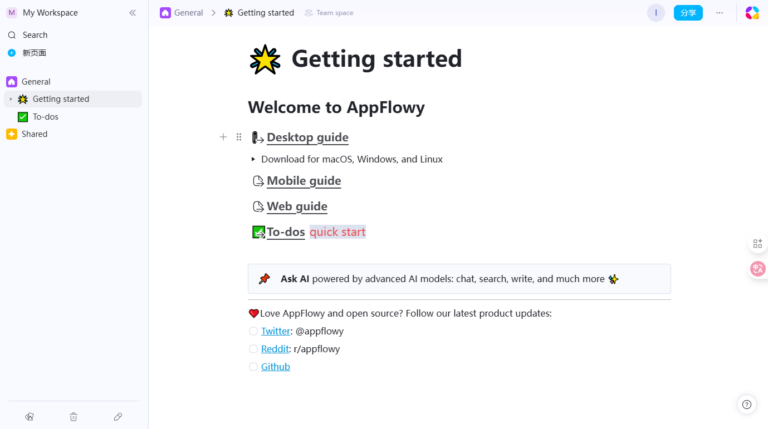Screen dimensions: 768x429
Task: Click the blue 分享 share button
Action: point(688,13)
